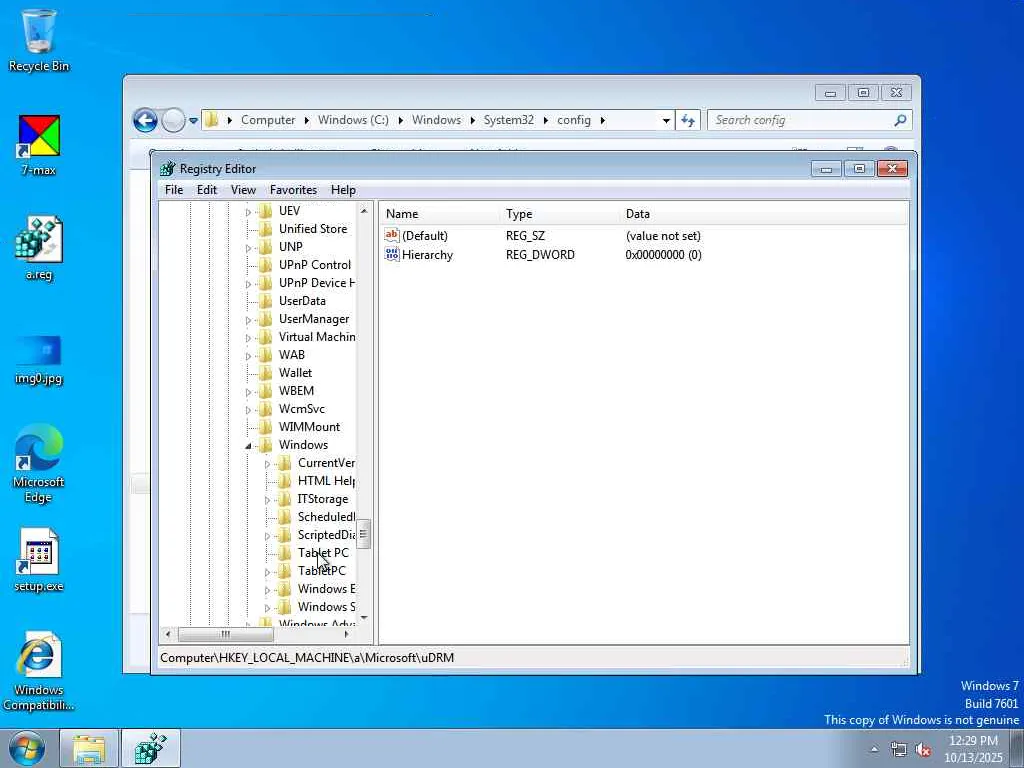Select the Microsoft Edge desktop shortcut

point(39,464)
